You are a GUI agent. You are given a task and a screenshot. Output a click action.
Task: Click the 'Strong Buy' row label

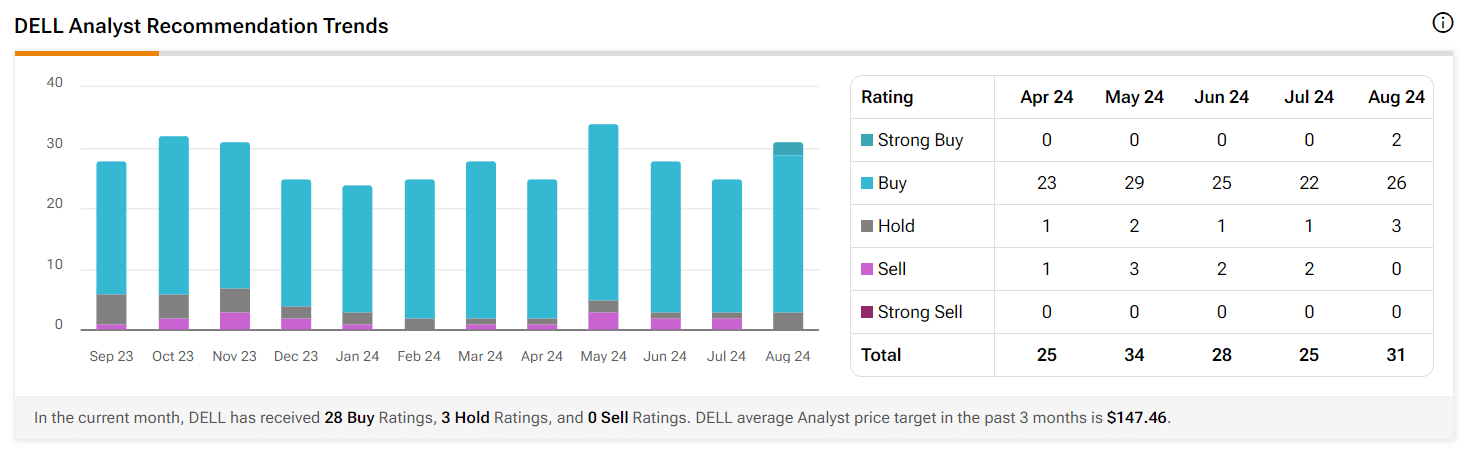(920, 140)
